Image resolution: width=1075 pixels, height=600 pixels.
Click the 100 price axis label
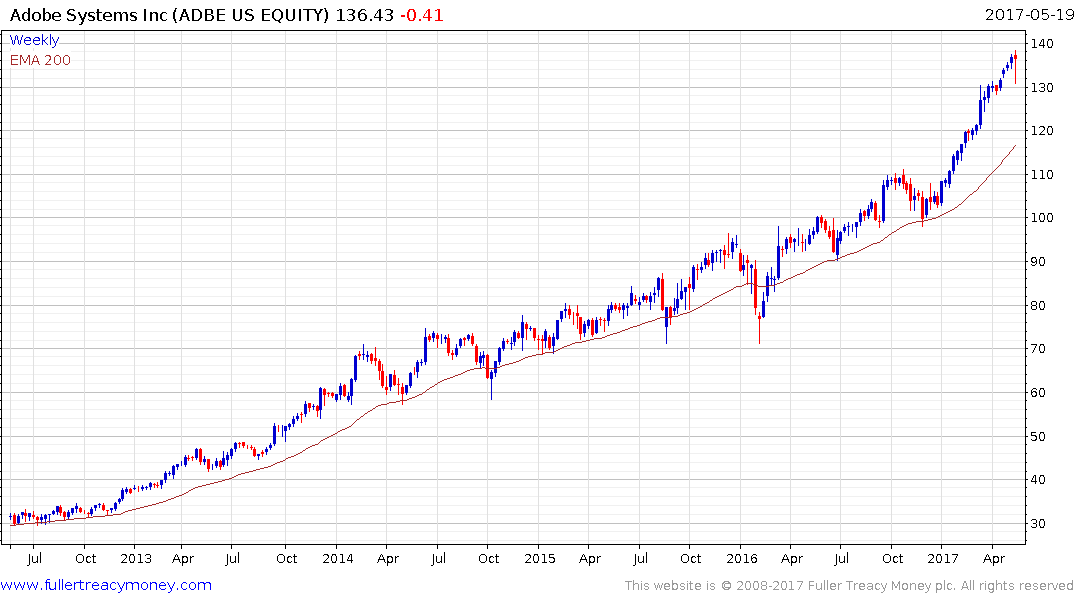coord(1042,217)
